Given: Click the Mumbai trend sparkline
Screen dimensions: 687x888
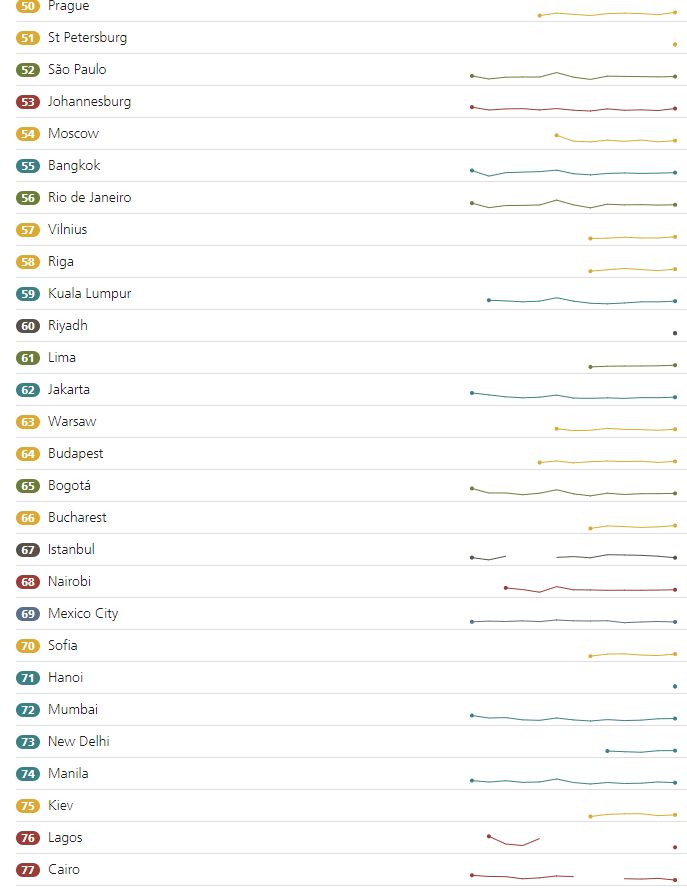Looking at the screenshot, I should 573,719.
